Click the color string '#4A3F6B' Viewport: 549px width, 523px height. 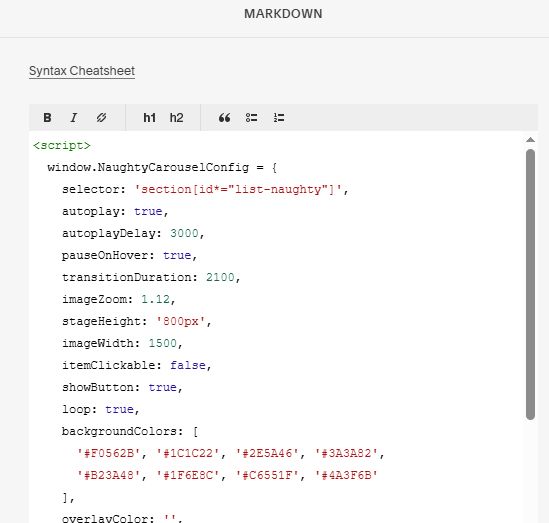tap(346, 475)
